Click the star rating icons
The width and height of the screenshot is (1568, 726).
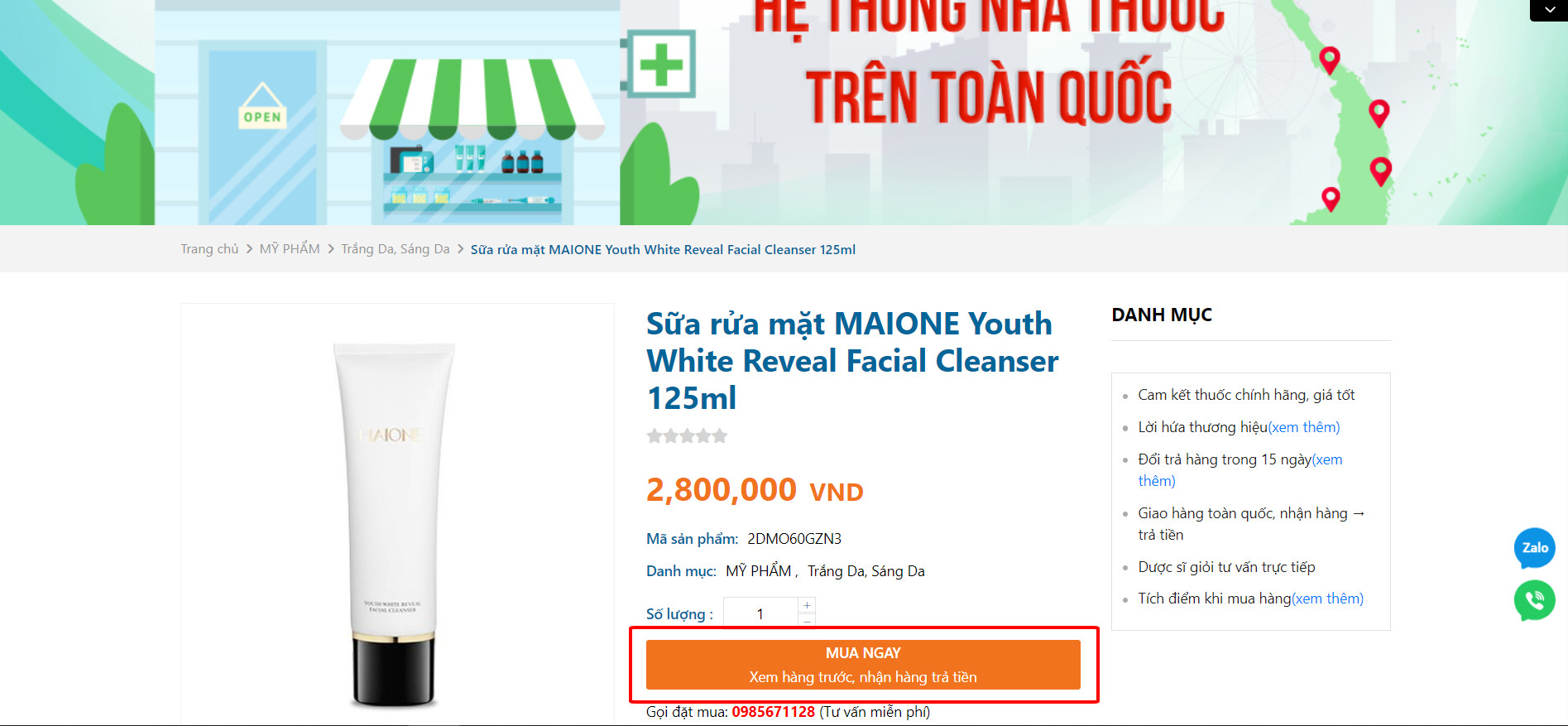click(x=687, y=435)
